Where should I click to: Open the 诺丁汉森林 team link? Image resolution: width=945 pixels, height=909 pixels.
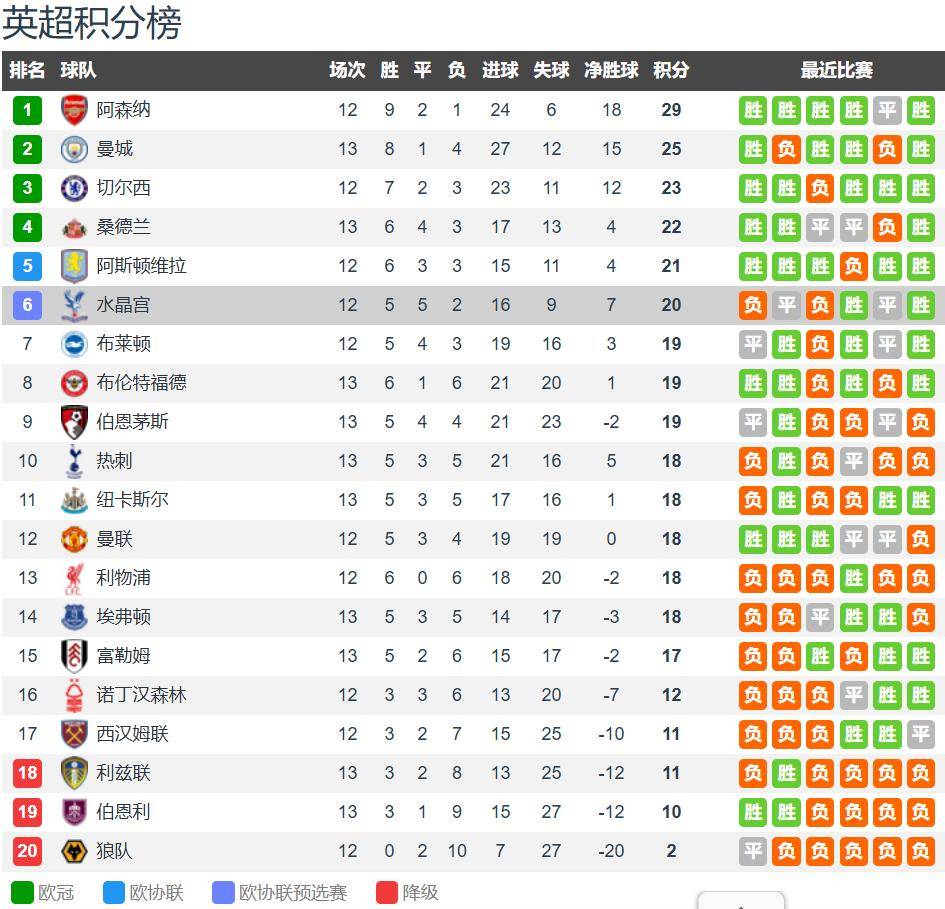tap(141, 695)
